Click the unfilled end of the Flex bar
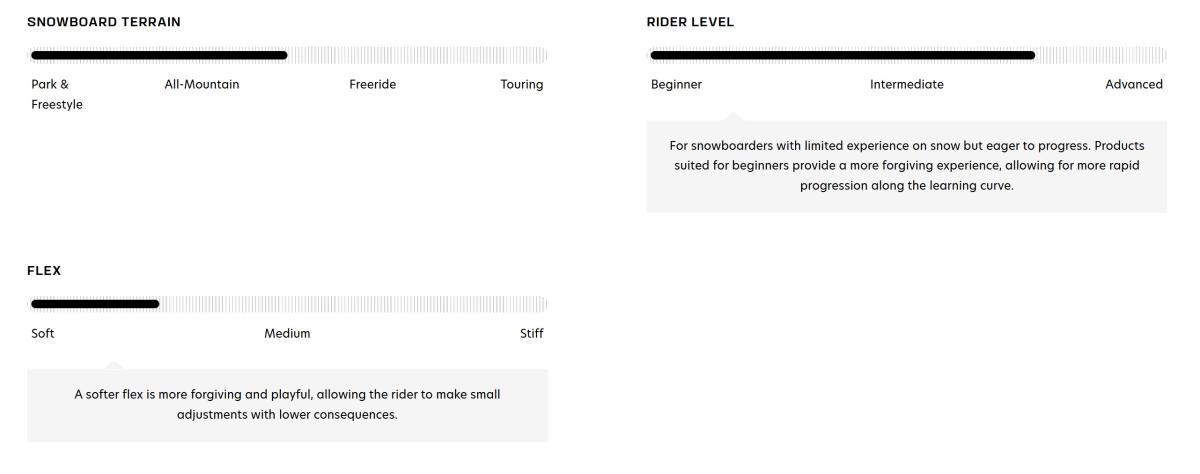Image resolution: width=1200 pixels, height=474 pixels. 353,304
